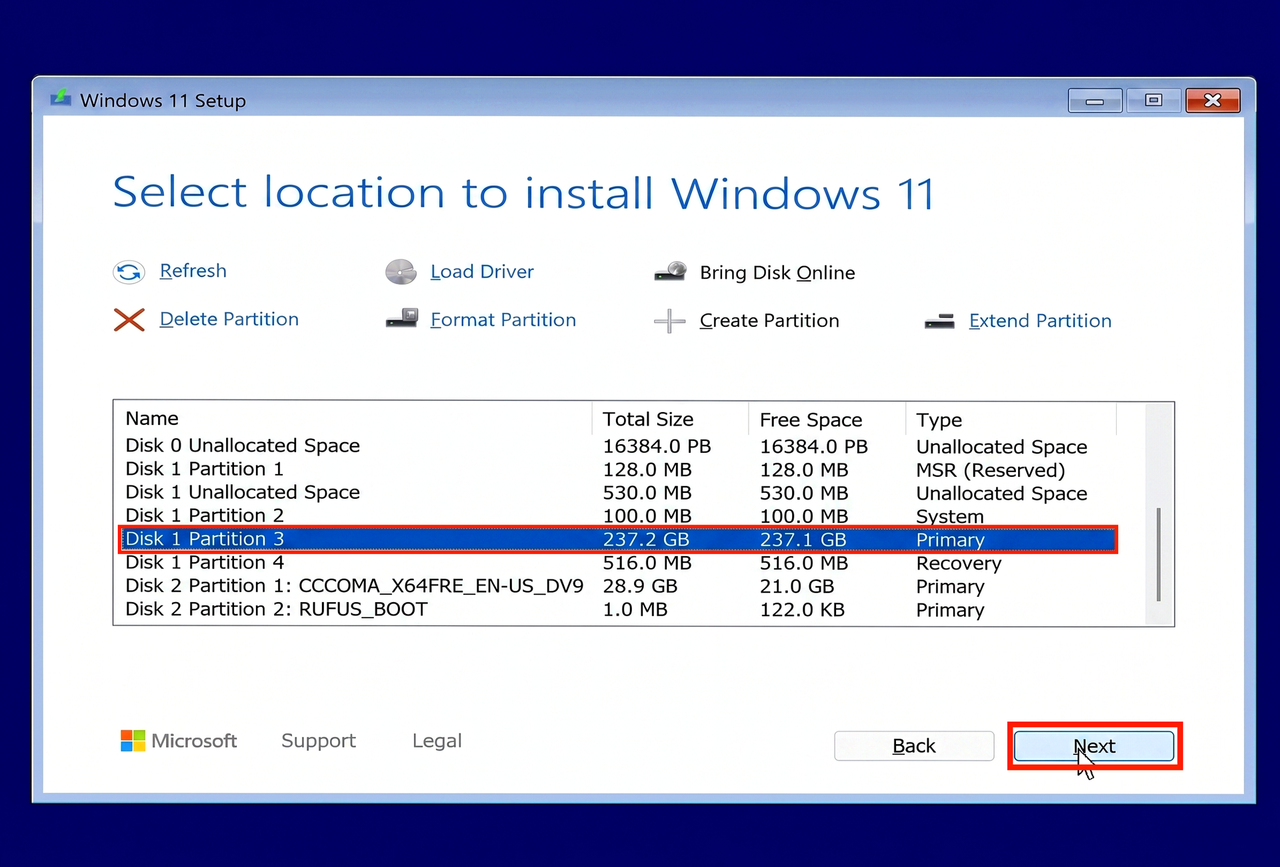Image resolution: width=1280 pixels, height=867 pixels.
Task: Click the Extend Partition drive icon
Action: [x=939, y=321]
